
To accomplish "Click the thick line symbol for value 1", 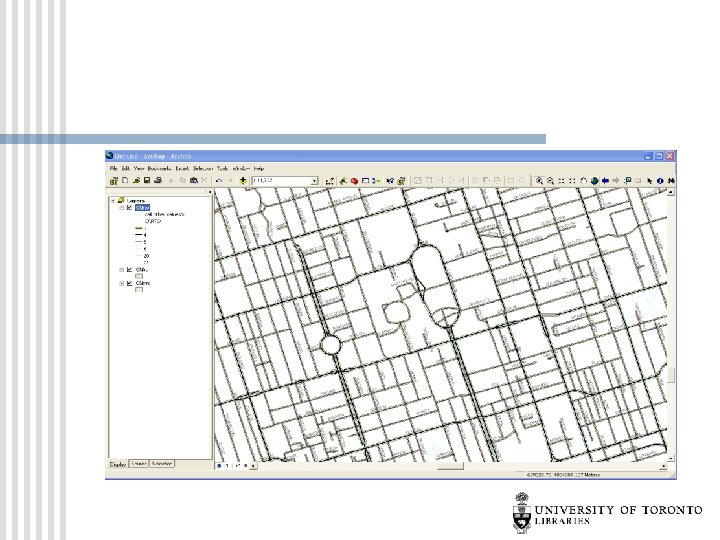I will (139, 228).
